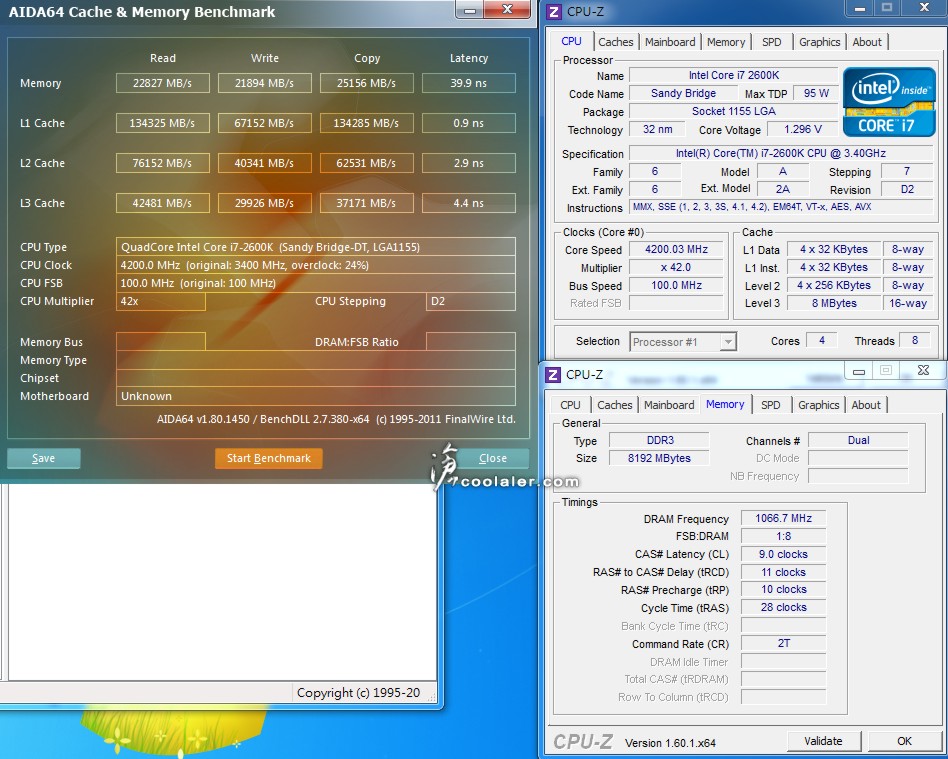Image resolution: width=948 pixels, height=759 pixels.
Task: Show Graphics tab in lower CPU-Z window
Action: [x=818, y=405]
